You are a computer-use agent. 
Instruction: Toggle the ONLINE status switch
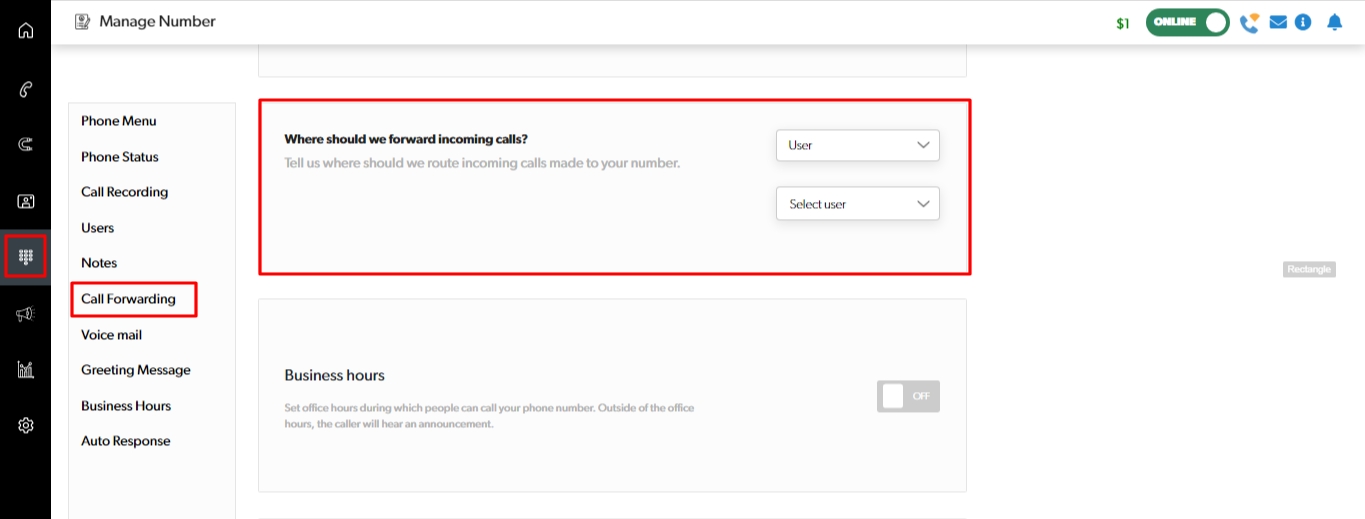click(1187, 22)
